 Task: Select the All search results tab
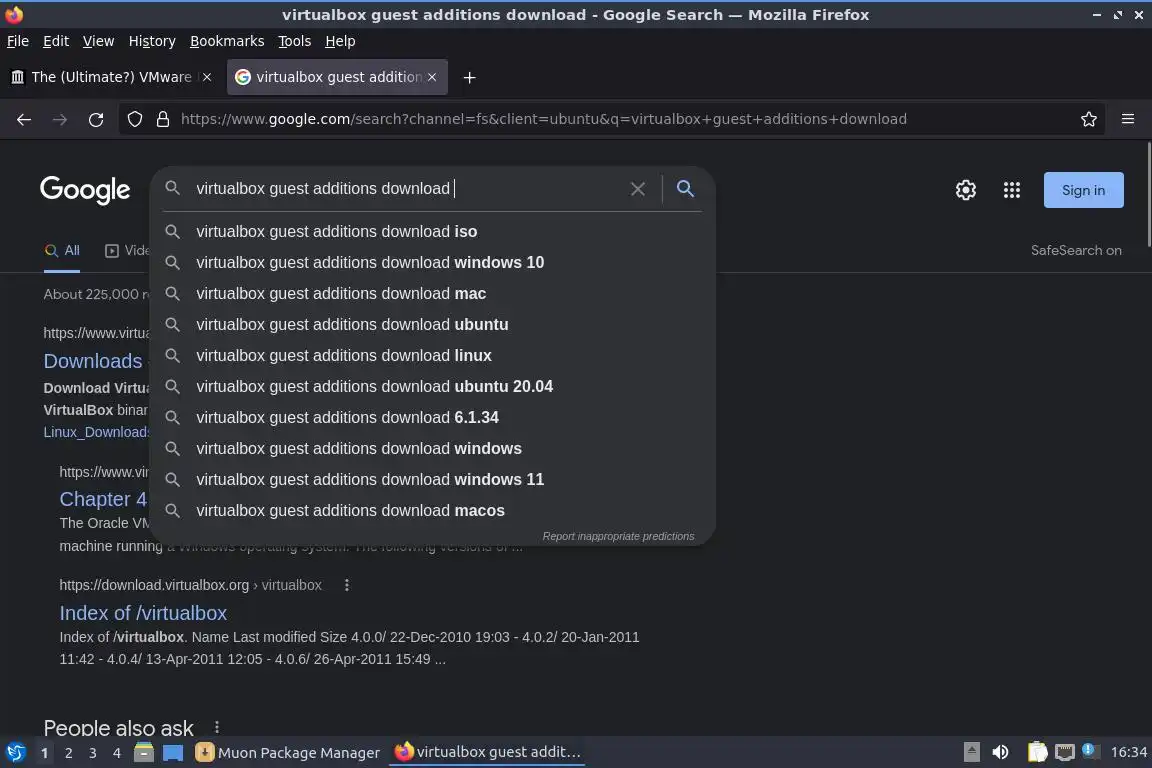pyautogui.click(x=62, y=251)
